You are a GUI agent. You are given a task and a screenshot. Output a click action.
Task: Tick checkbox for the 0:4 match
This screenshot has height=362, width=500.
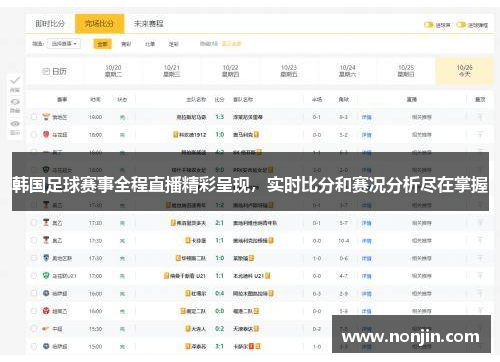click(x=34, y=293)
